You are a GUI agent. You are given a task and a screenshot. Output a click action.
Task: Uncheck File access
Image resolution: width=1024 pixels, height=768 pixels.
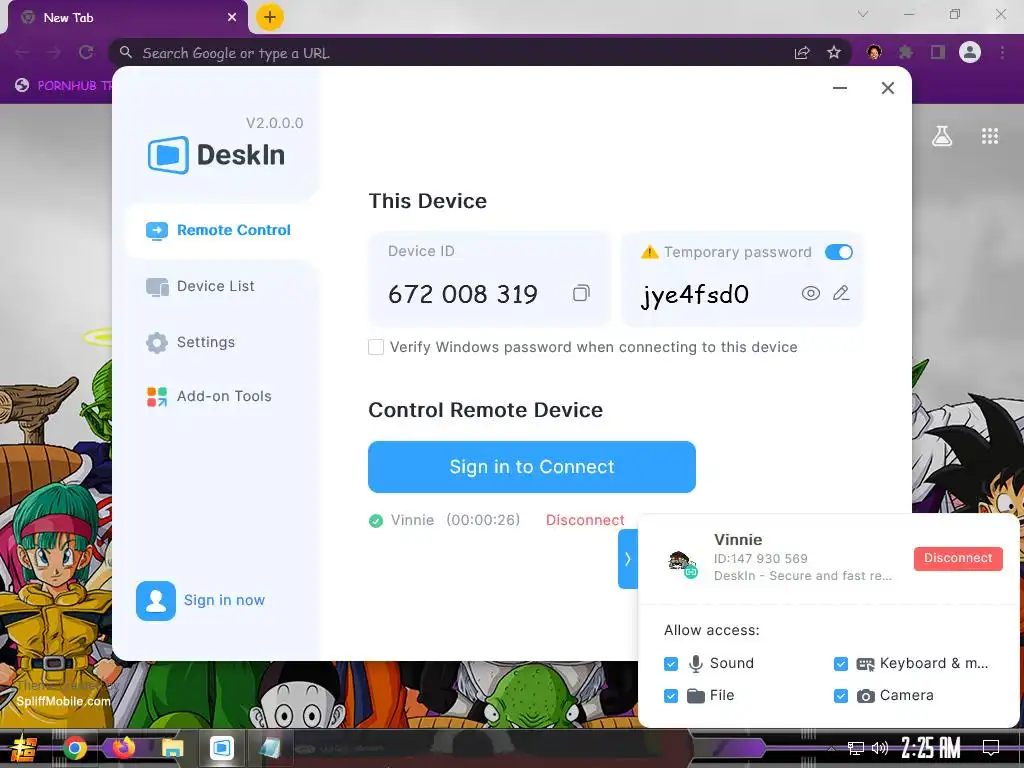[x=671, y=696]
